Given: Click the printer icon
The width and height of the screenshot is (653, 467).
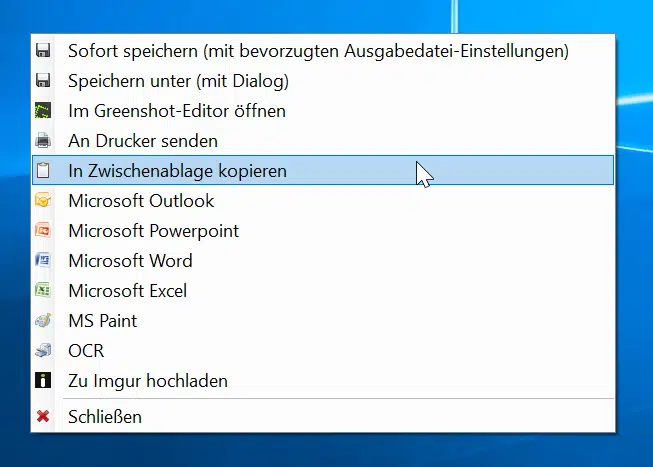Looking at the screenshot, I should 43,141.
